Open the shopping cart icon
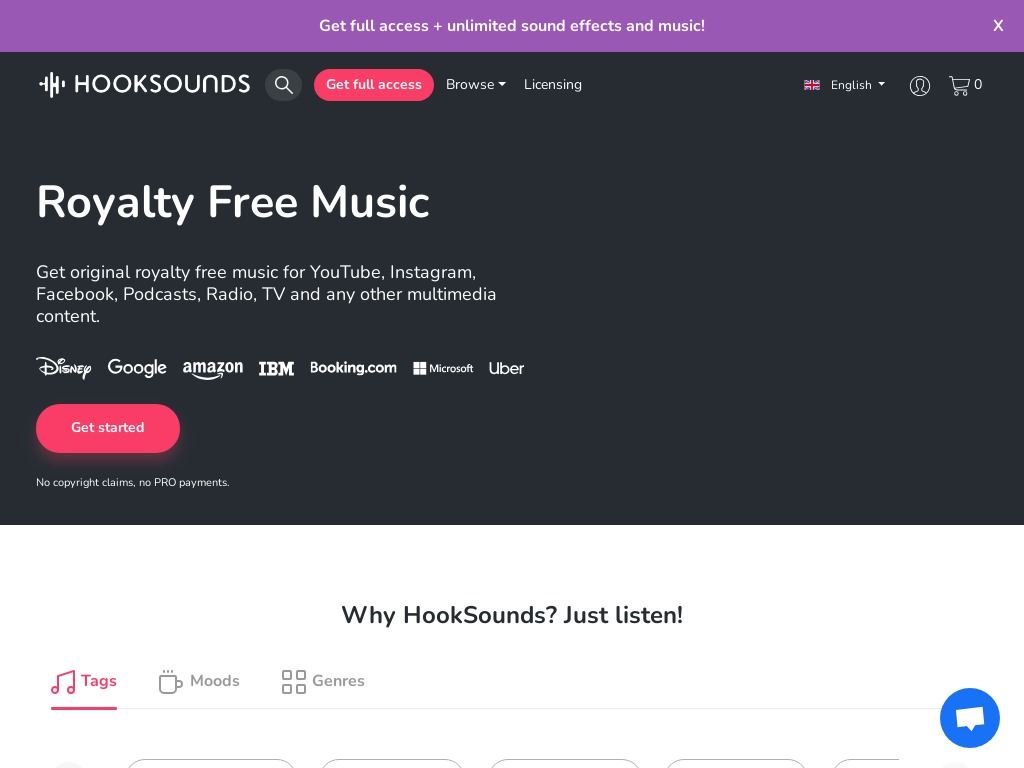 point(959,86)
